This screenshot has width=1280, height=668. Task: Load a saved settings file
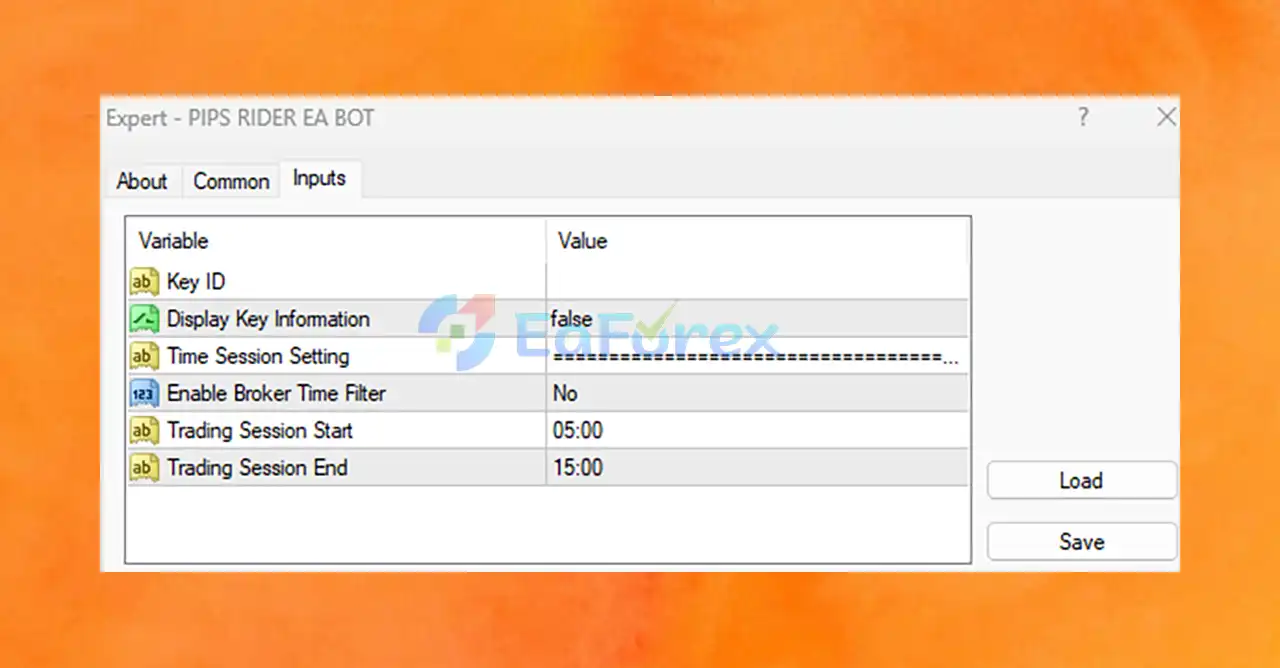(x=1082, y=480)
